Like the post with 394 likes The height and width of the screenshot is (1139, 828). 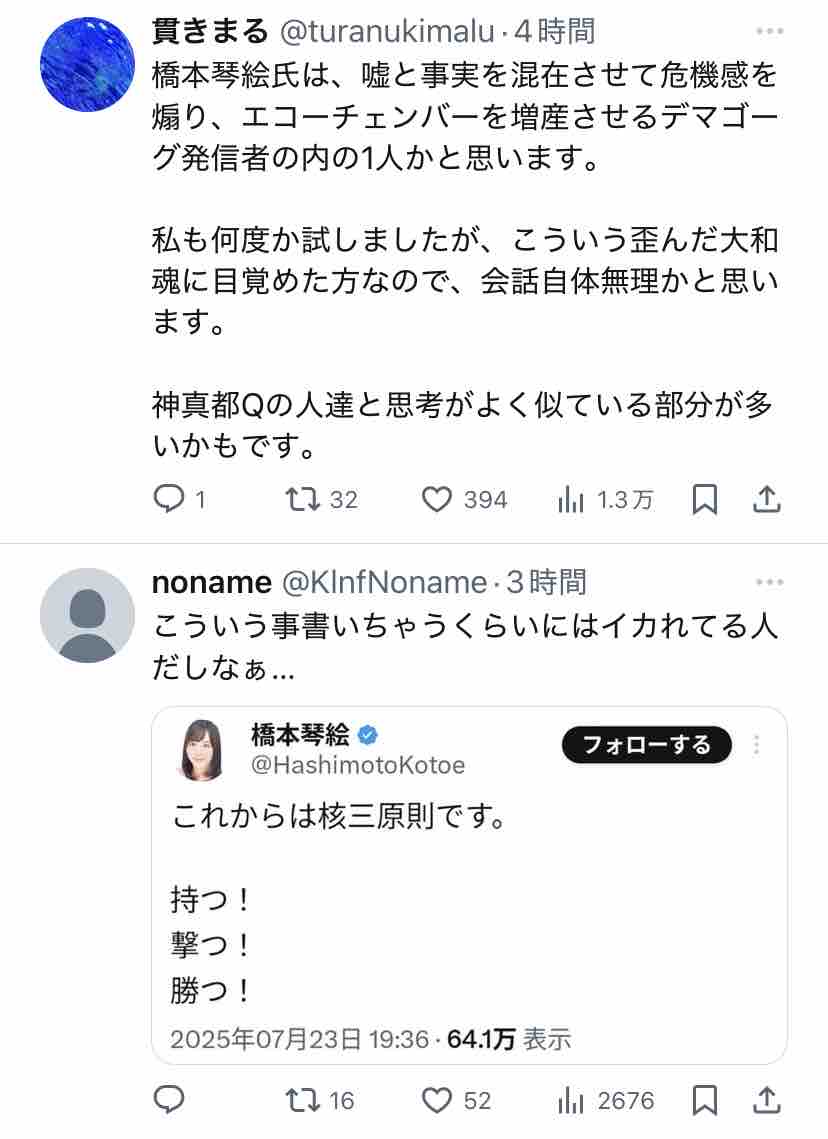click(x=436, y=499)
